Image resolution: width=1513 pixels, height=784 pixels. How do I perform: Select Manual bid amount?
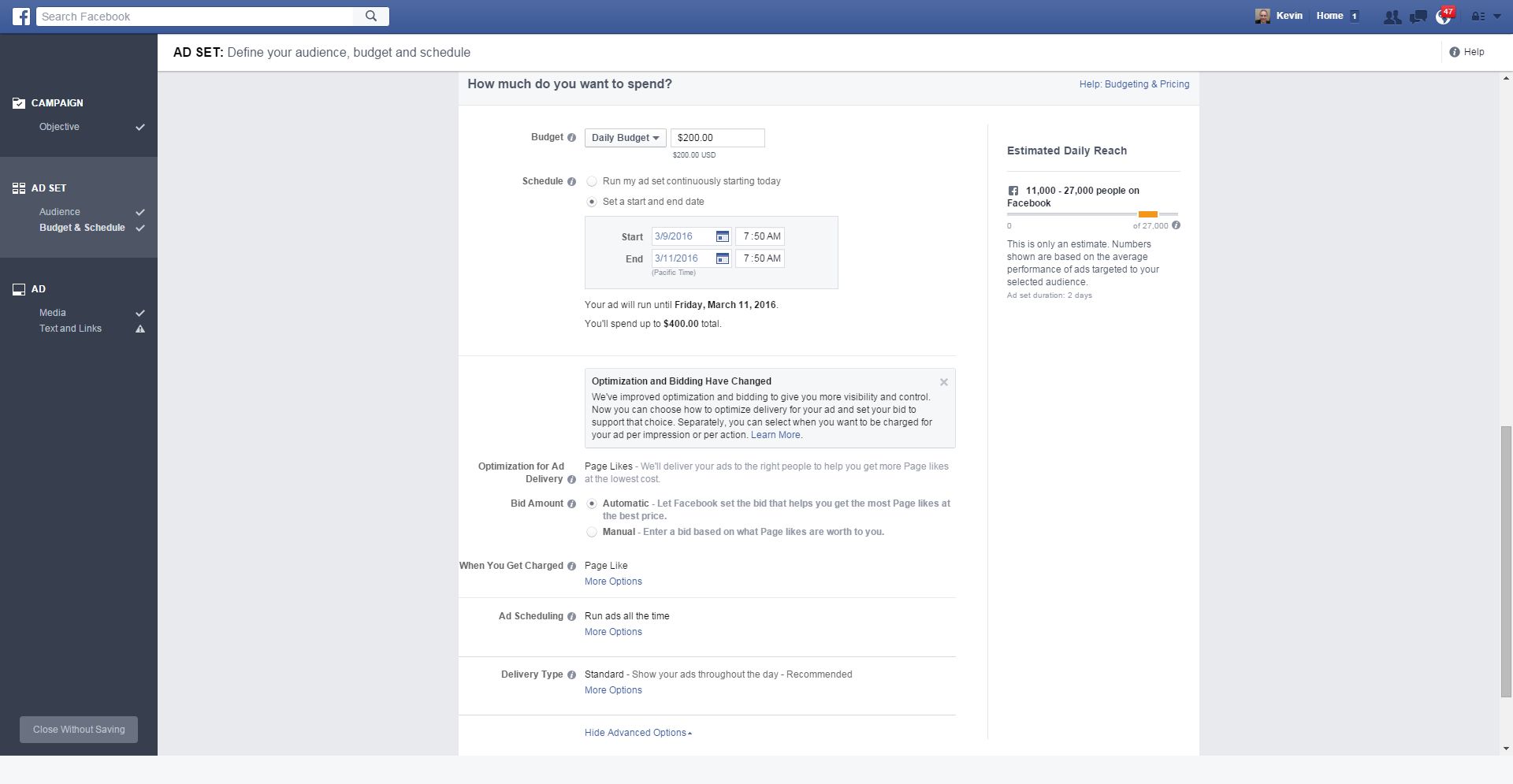pos(592,533)
